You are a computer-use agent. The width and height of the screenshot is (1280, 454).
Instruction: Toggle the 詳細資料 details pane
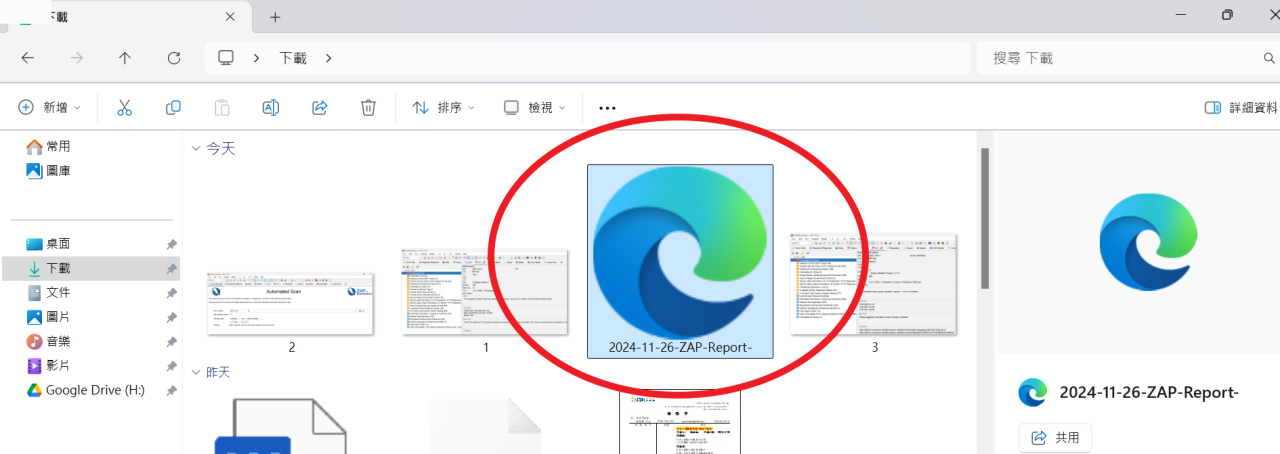point(1241,107)
